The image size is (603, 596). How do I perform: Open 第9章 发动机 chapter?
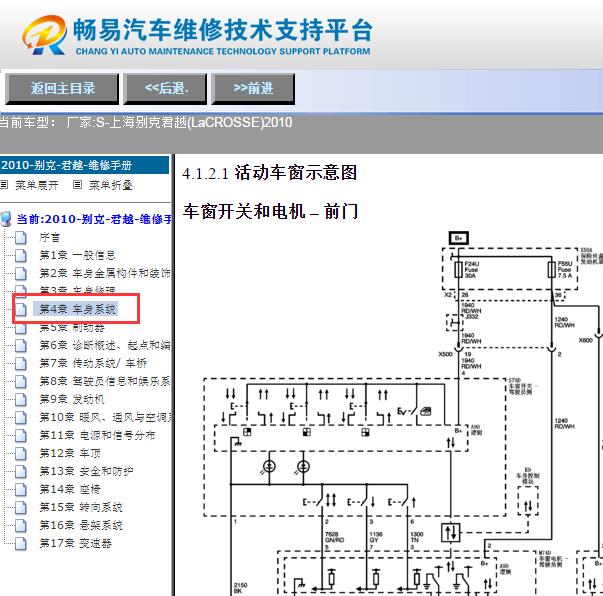click(x=72, y=400)
